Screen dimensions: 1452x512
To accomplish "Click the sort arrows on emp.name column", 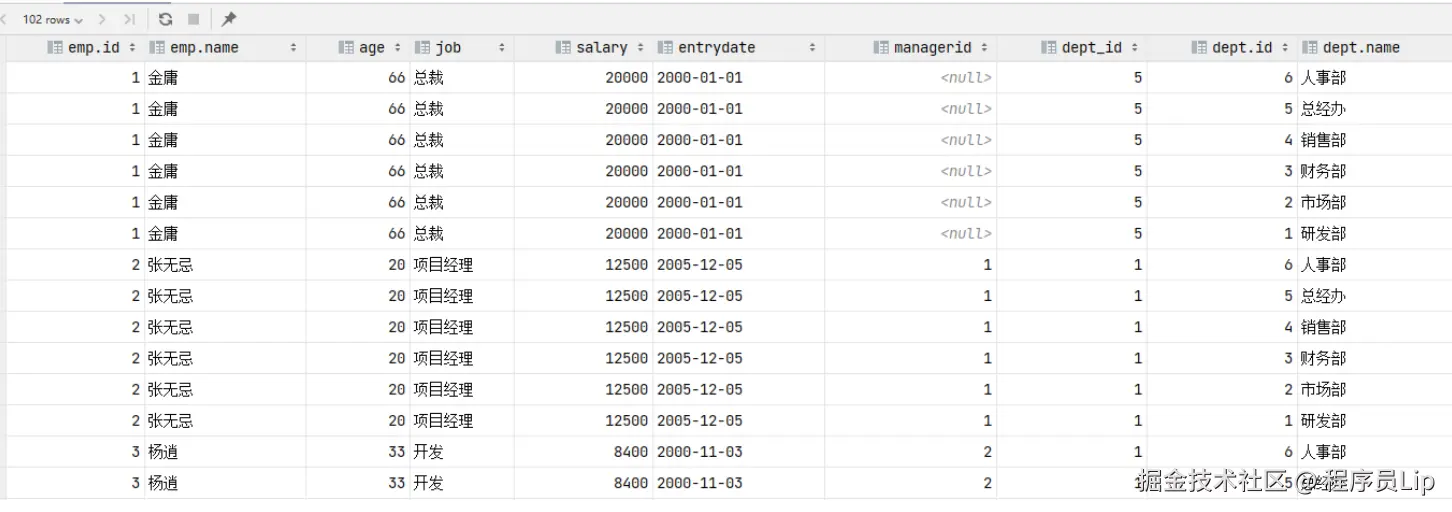I will point(293,47).
